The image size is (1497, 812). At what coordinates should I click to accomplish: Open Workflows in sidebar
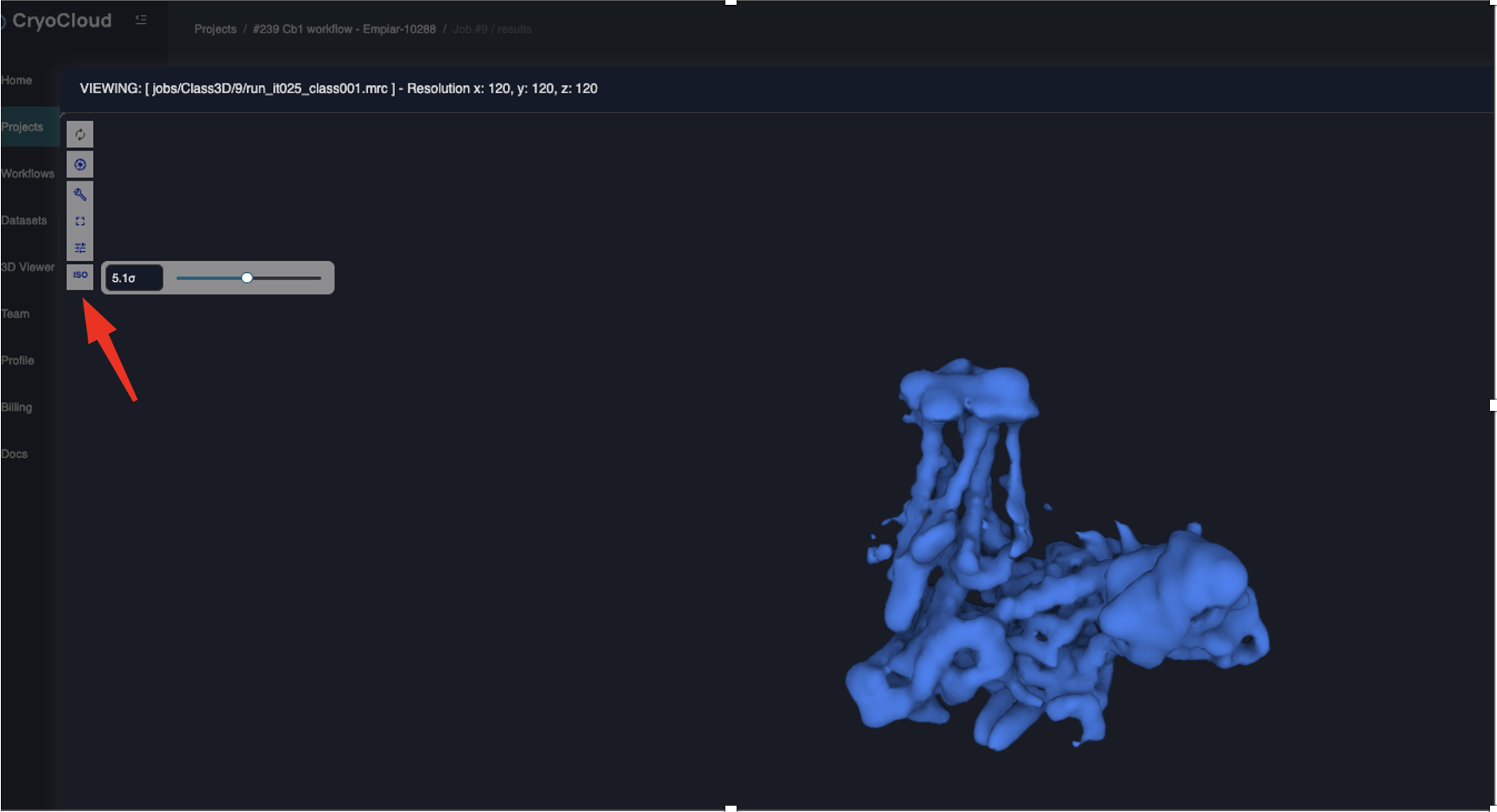tap(28, 174)
